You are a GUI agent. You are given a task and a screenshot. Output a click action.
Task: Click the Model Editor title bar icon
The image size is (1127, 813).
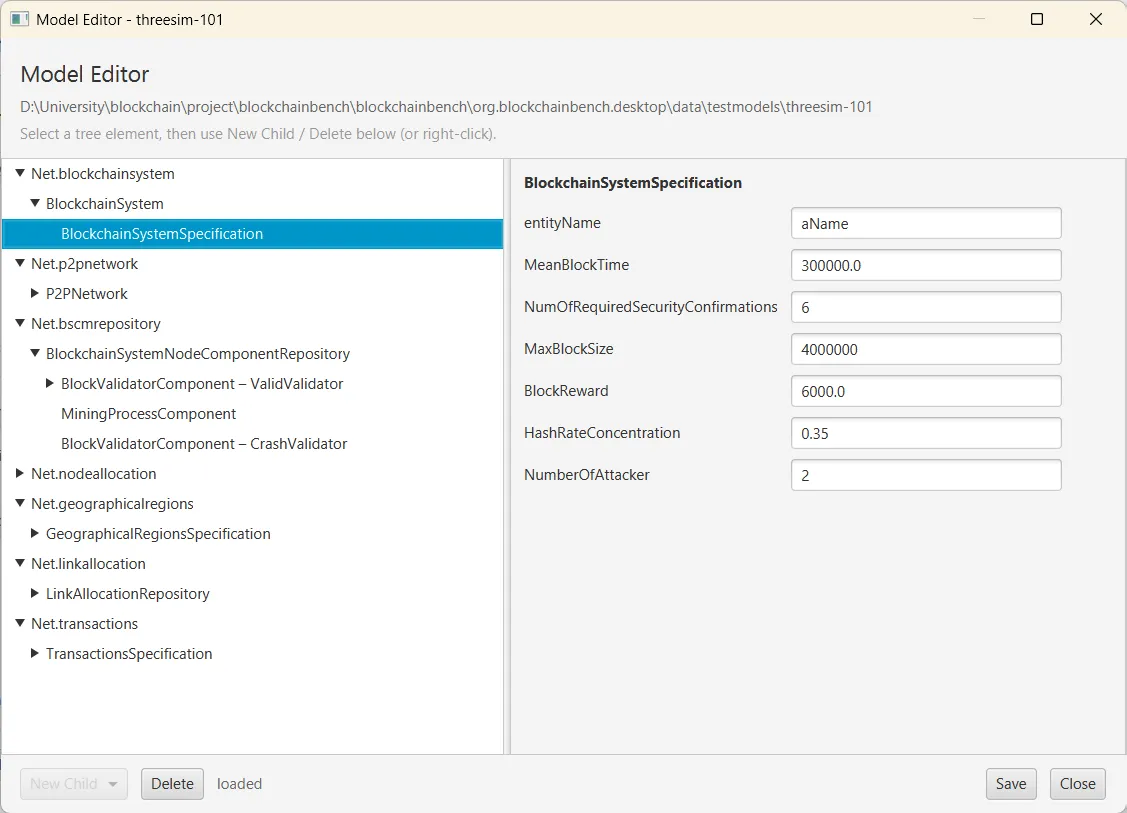pyautogui.click(x=19, y=19)
